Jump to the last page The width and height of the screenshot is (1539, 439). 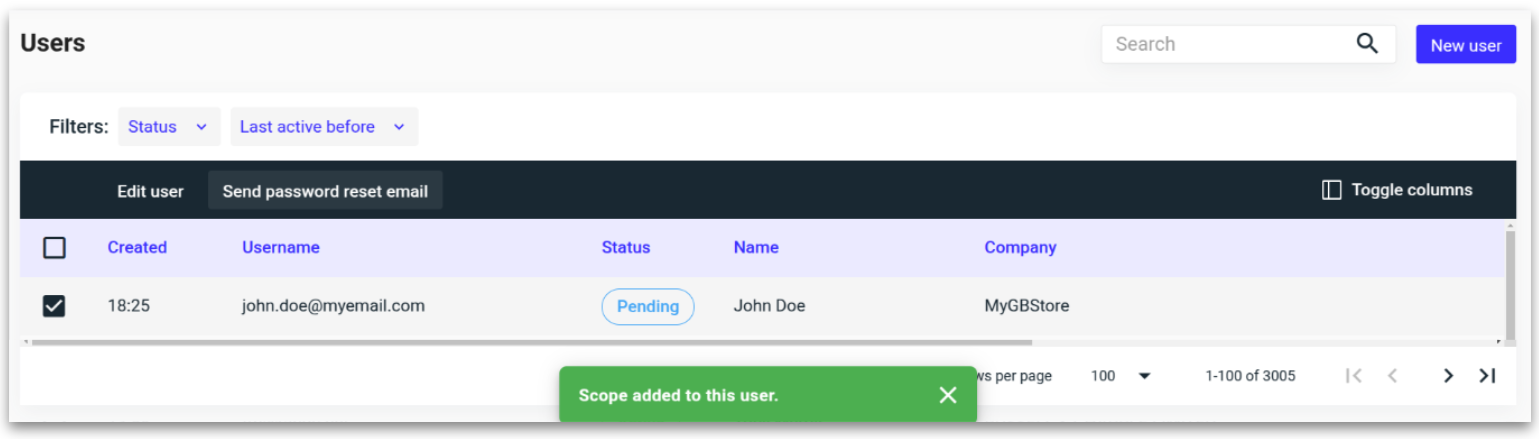point(1487,376)
